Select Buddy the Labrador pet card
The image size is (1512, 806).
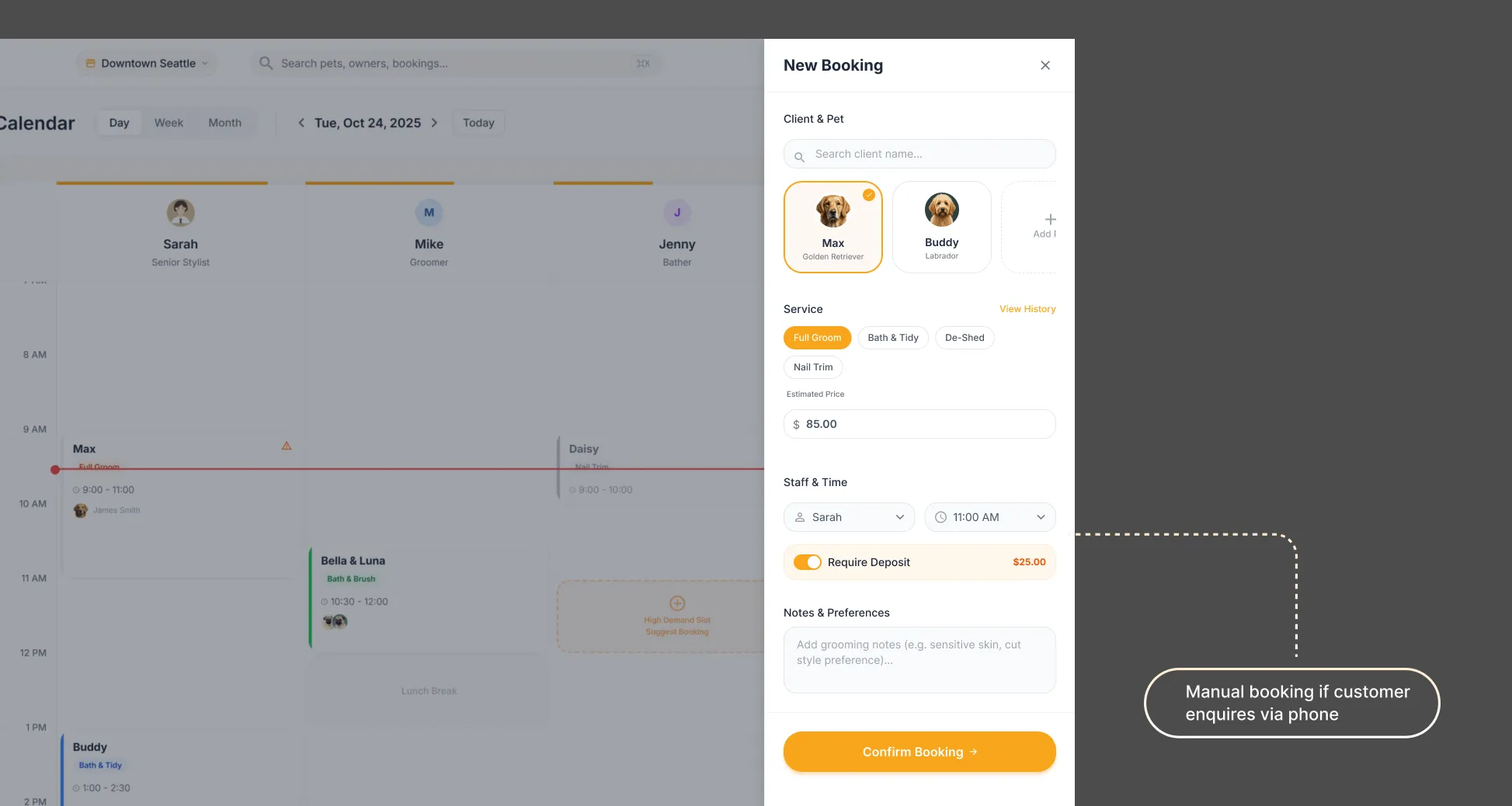[x=941, y=227]
